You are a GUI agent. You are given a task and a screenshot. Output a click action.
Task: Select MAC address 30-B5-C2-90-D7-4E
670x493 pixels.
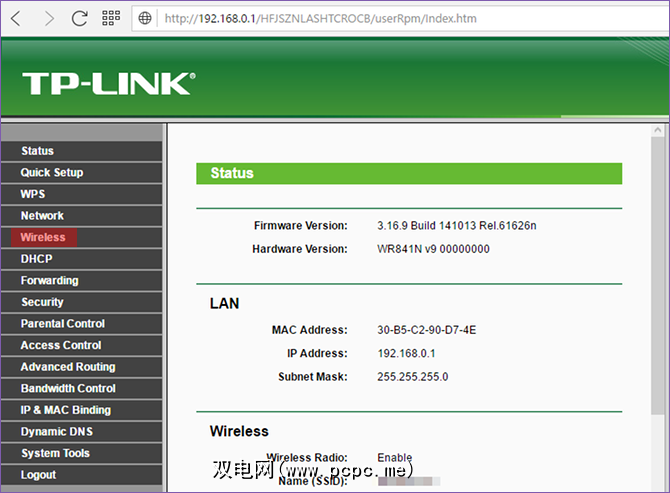point(426,330)
